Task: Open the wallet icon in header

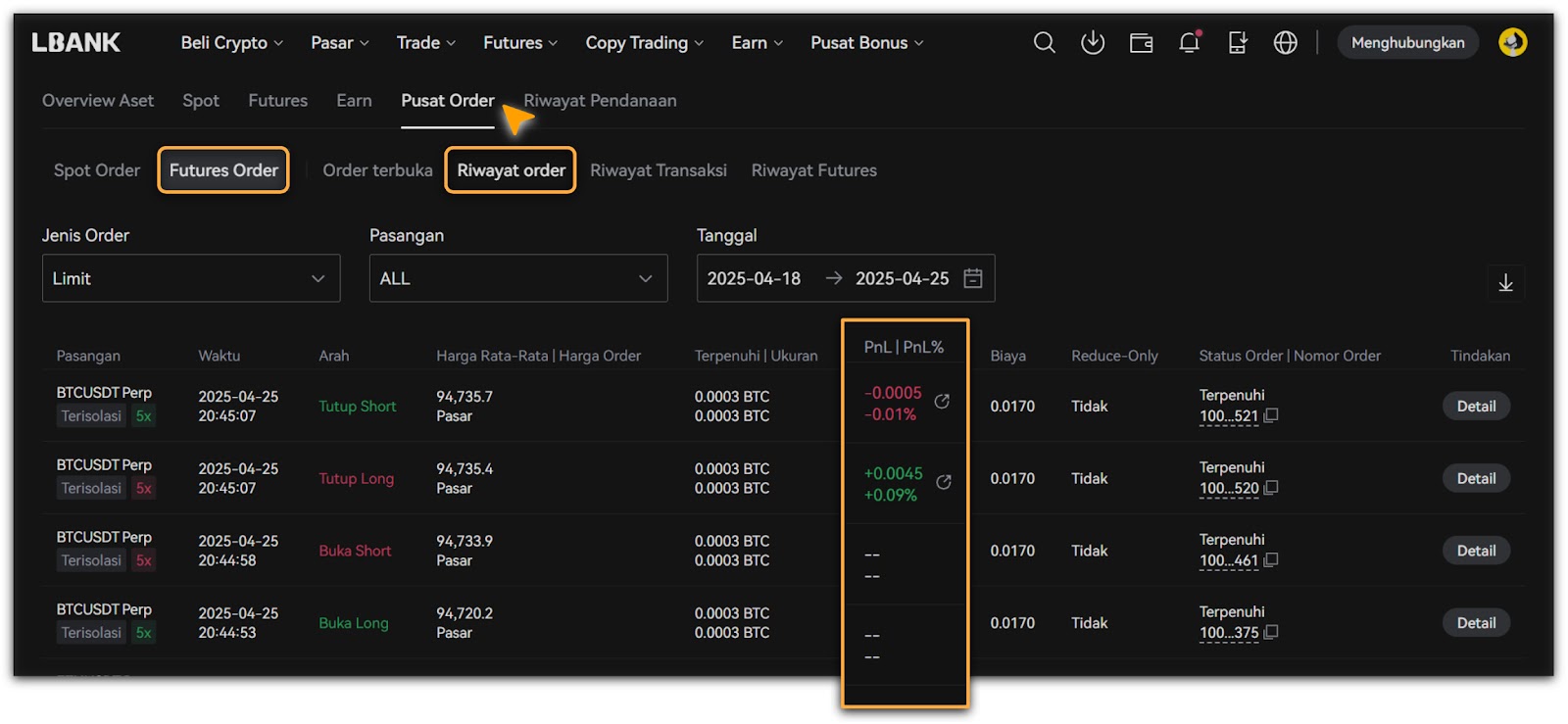Action: pos(1141,43)
